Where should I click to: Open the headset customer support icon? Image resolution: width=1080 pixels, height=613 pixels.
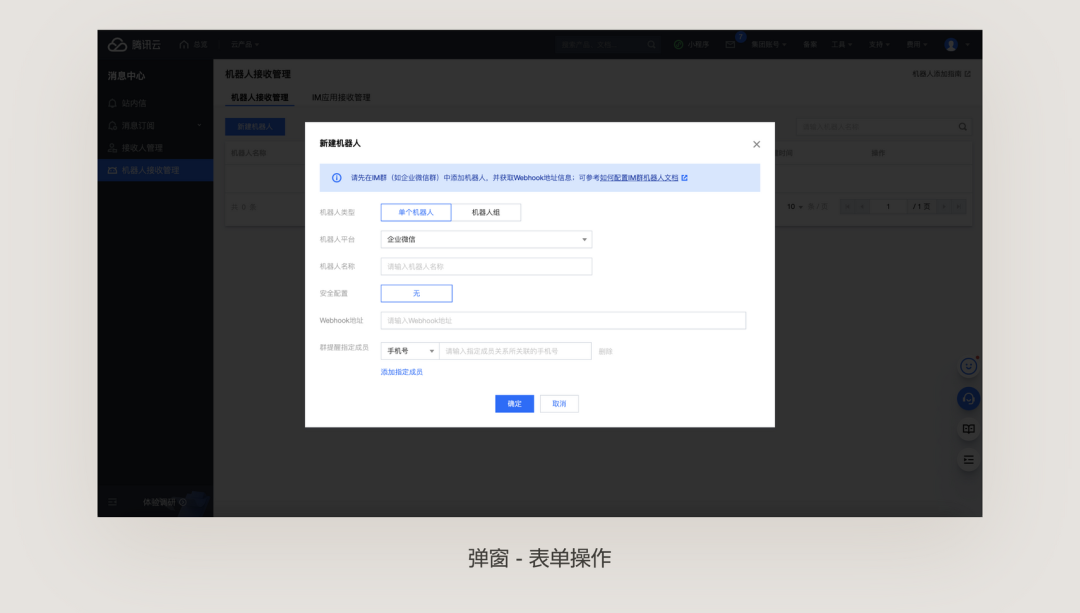click(968, 399)
